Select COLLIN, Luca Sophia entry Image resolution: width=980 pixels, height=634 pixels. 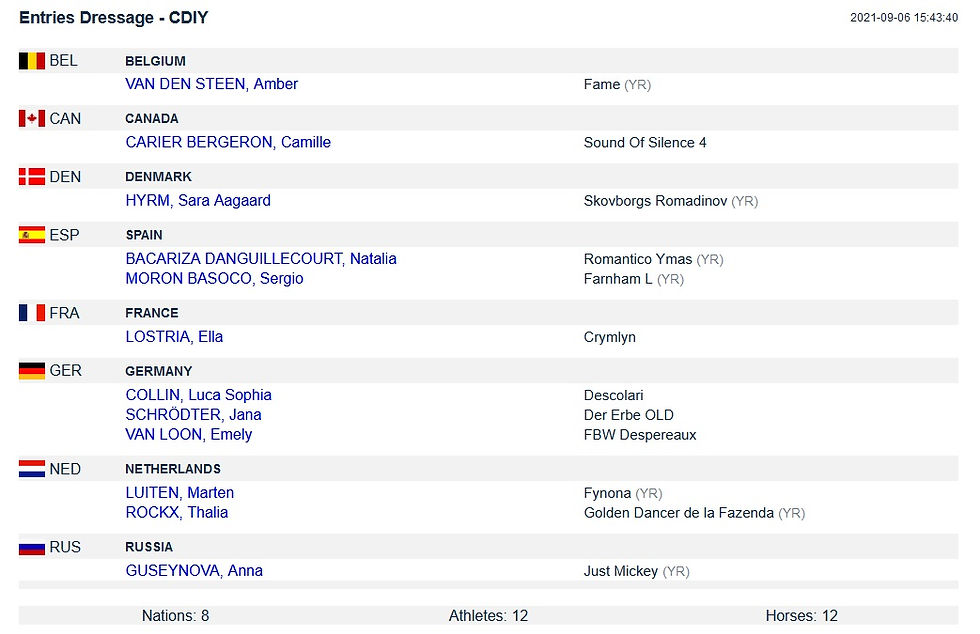pos(198,395)
